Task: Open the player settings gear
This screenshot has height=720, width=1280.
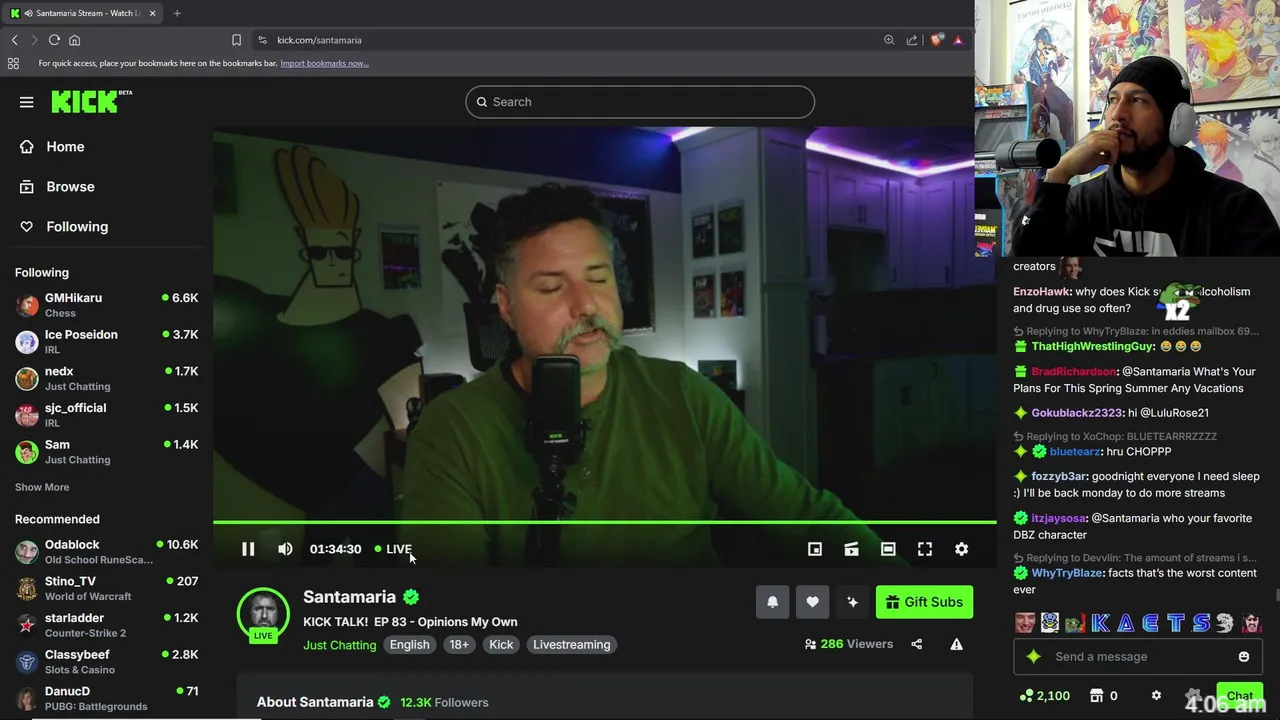Action: (x=961, y=549)
